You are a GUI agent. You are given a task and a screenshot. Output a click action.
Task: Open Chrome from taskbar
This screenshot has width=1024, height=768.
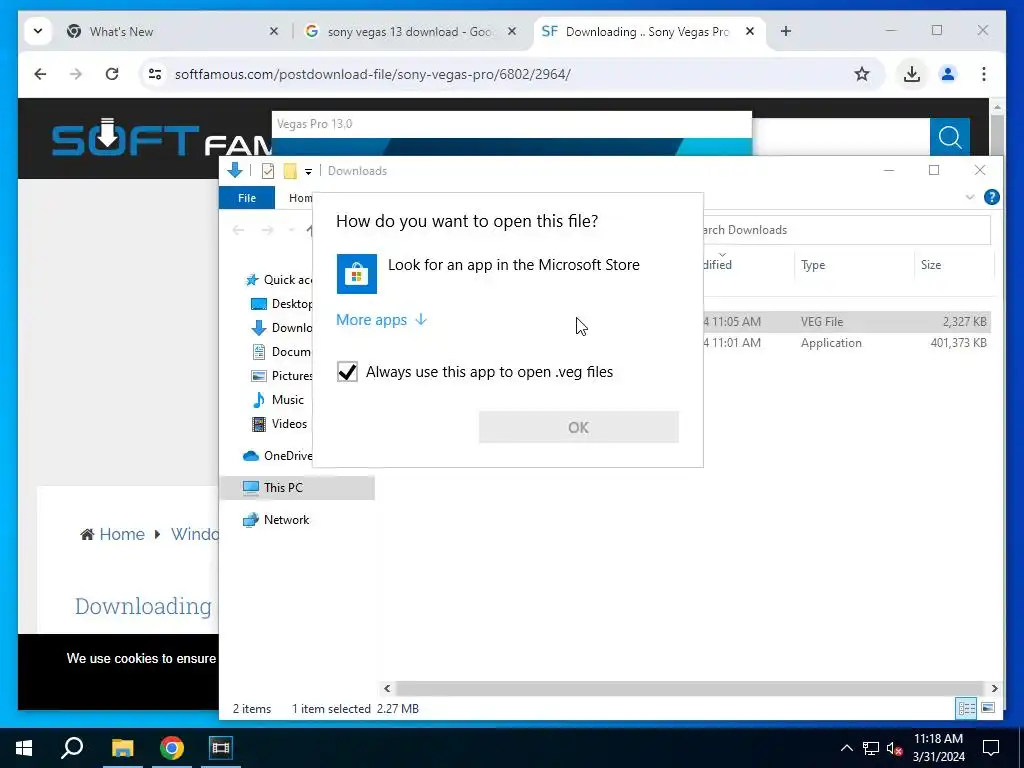click(172, 748)
